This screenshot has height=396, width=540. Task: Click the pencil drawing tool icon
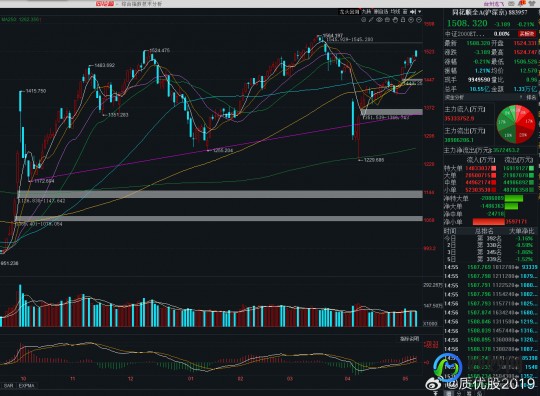[371, 20]
